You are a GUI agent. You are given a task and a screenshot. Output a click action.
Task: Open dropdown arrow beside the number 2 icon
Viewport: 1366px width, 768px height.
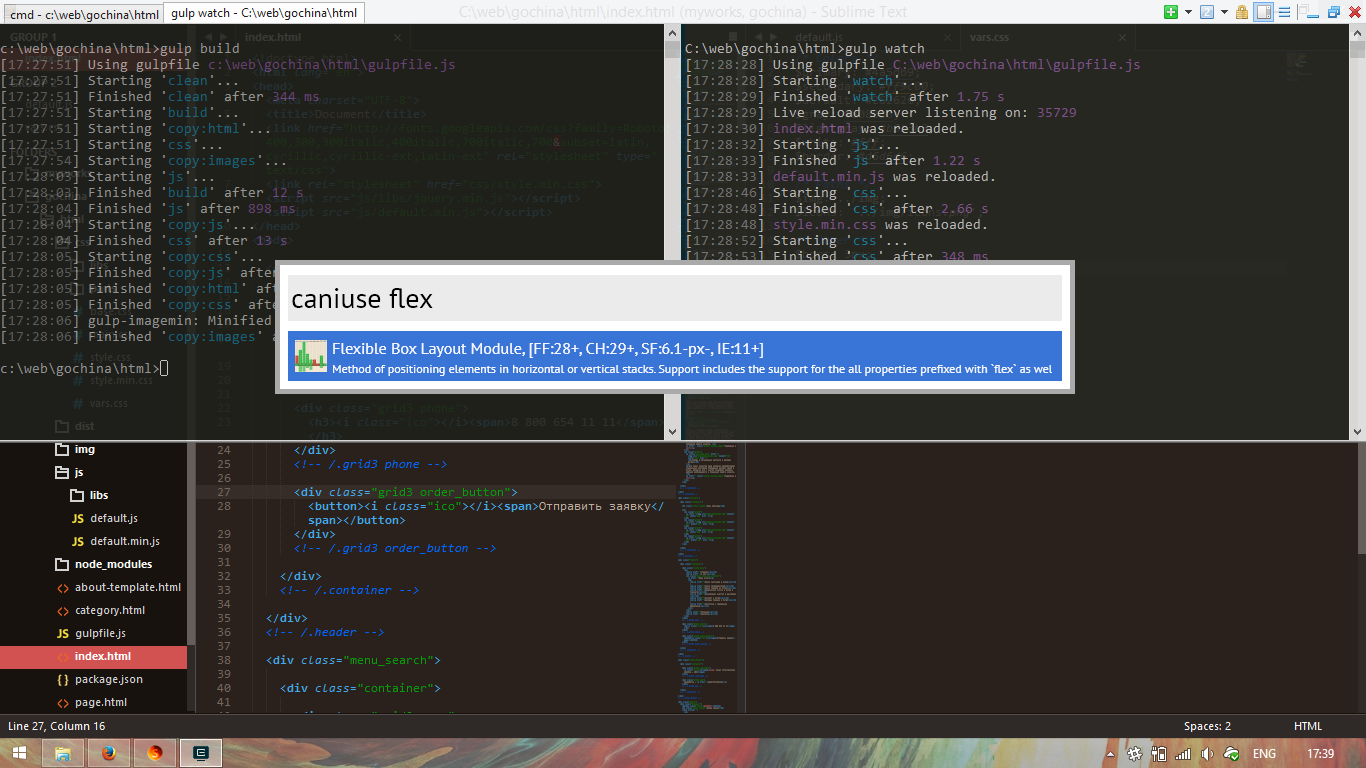pyautogui.click(x=1224, y=12)
